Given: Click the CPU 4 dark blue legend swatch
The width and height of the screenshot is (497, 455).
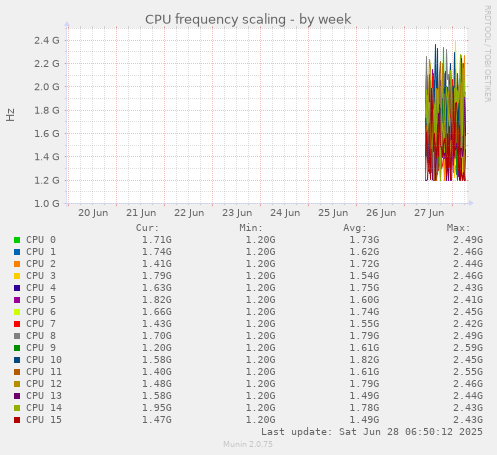Looking at the screenshot, I should coord(17,288).
